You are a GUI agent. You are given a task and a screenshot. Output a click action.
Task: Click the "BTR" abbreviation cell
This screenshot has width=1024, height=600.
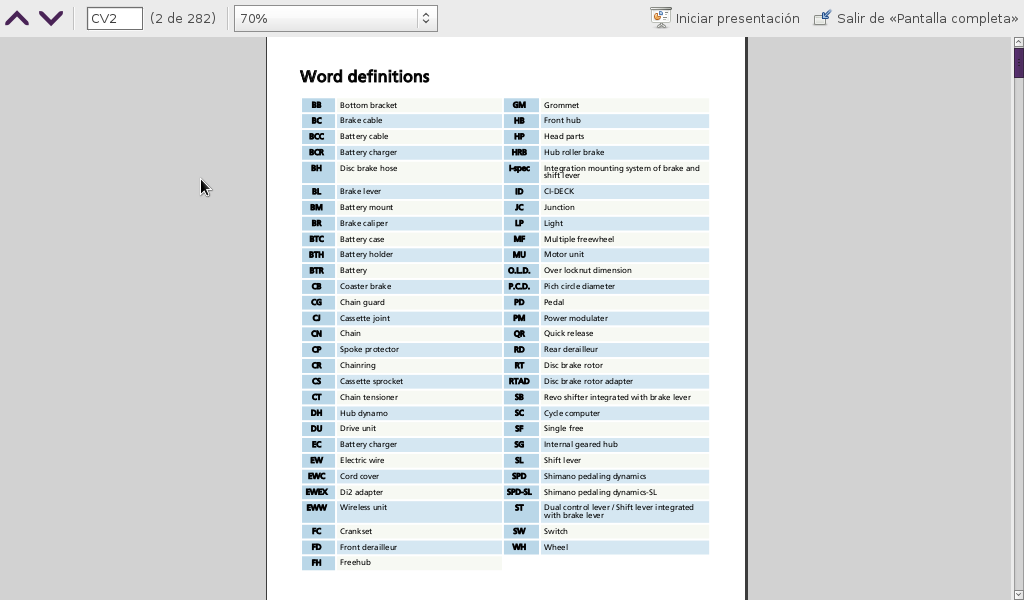click(x=317, y=270)
